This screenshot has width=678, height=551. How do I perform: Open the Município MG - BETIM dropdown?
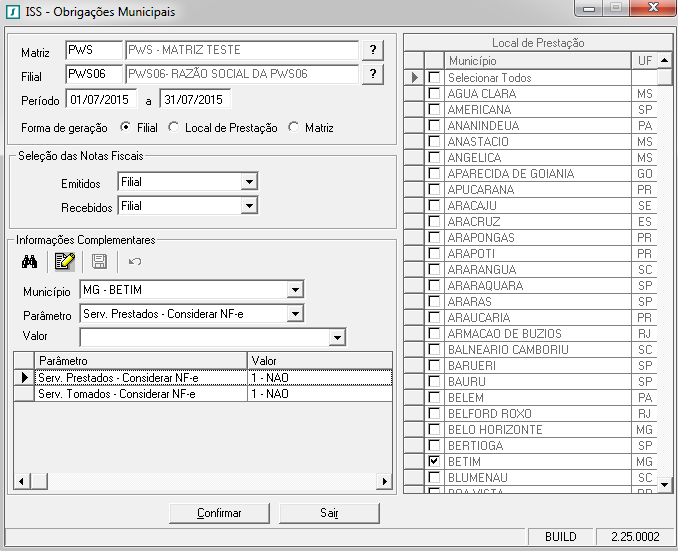click(x=295, y=290)
